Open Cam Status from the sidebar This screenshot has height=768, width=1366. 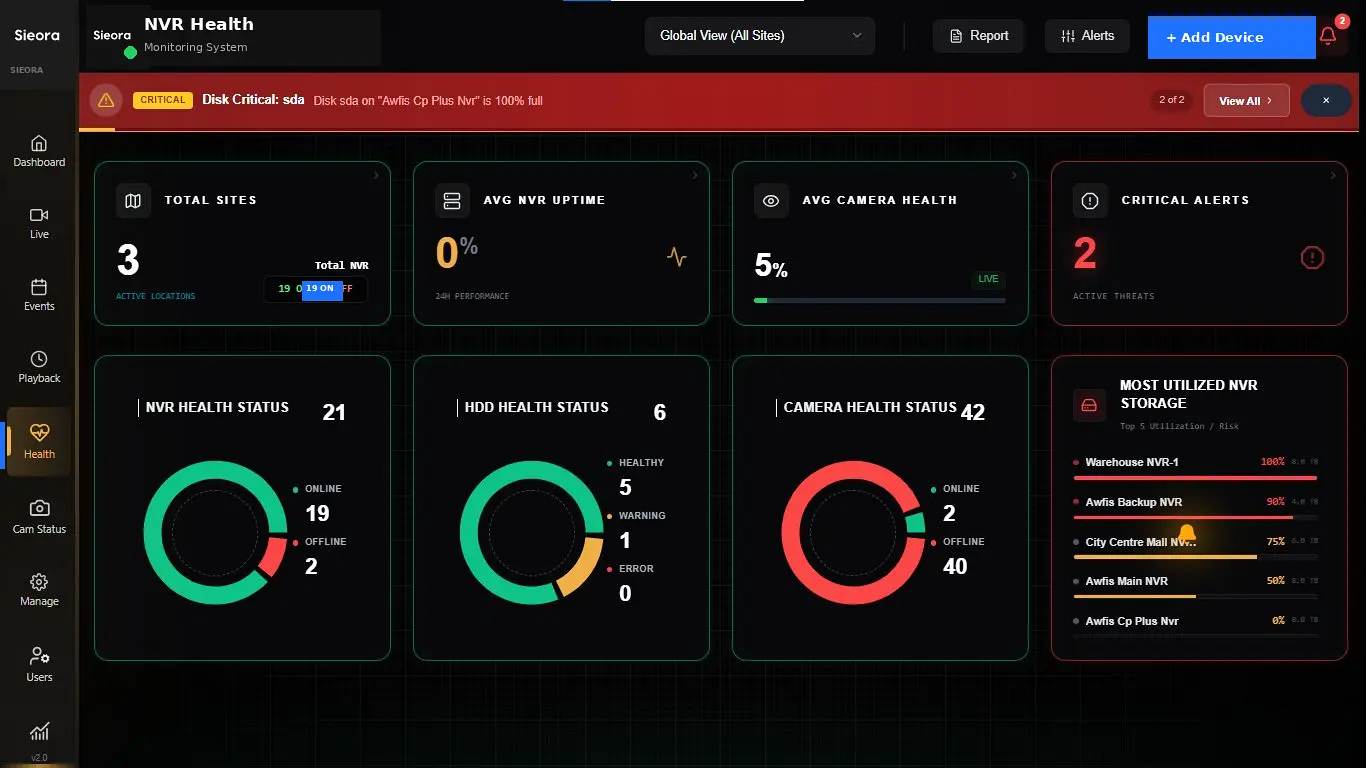point(39,518)
